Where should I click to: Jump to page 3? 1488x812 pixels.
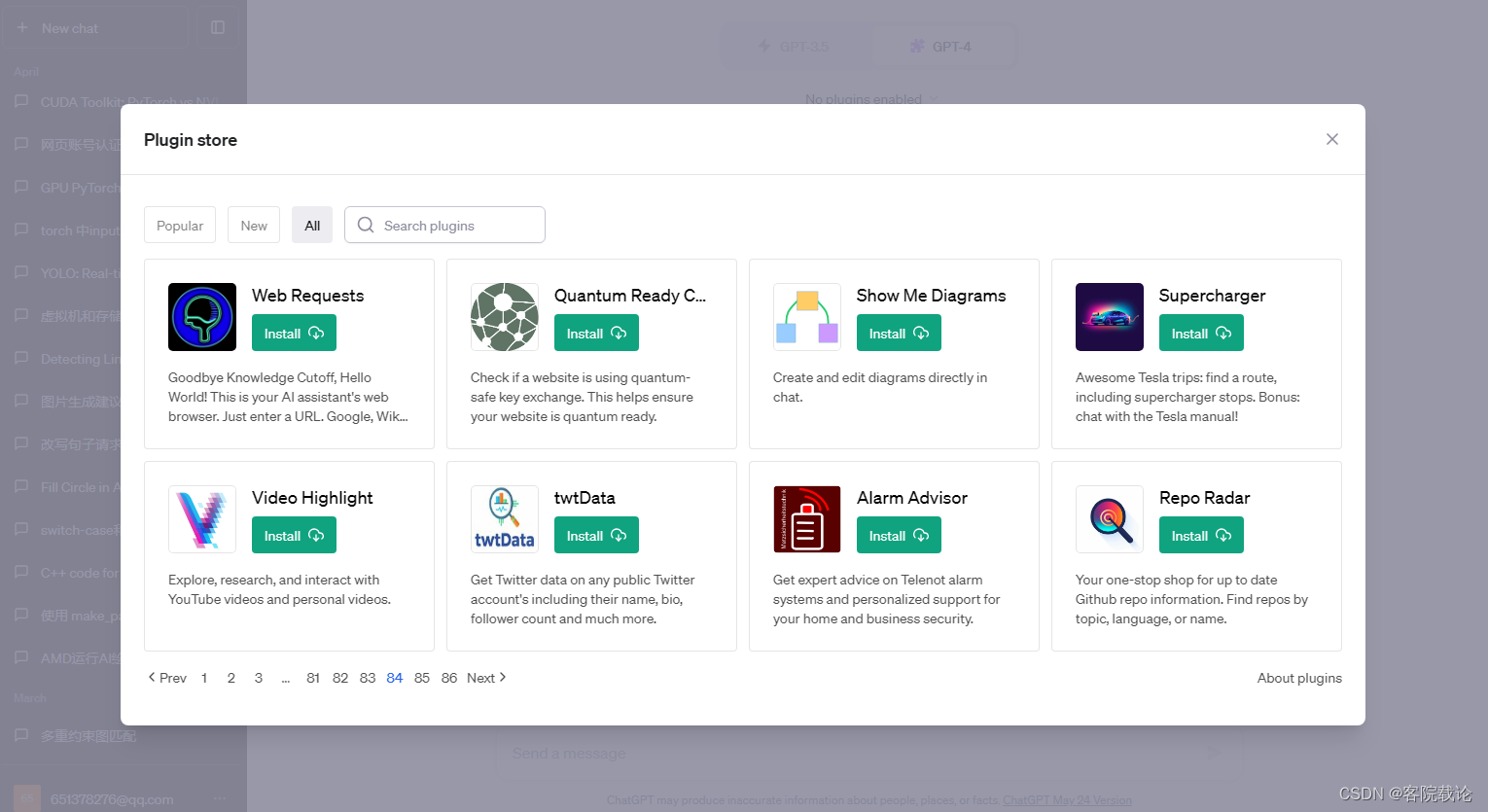click(x=259, y=678)
